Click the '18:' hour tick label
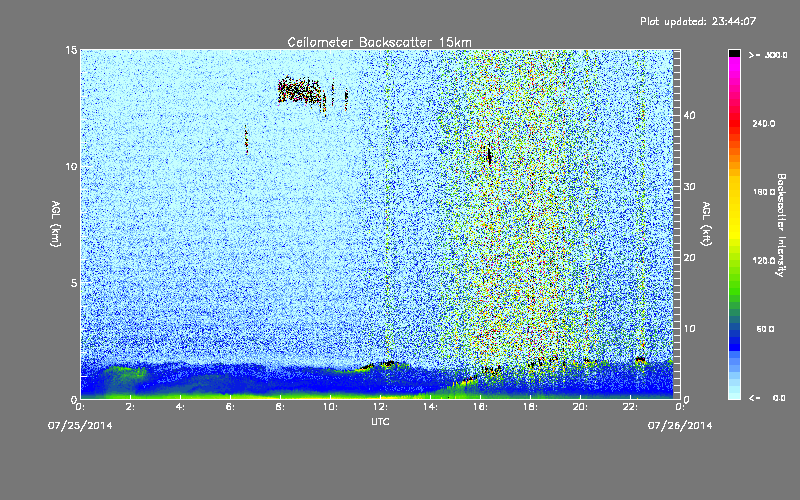This screenshot has height=500, width=800. pos(530,407)
